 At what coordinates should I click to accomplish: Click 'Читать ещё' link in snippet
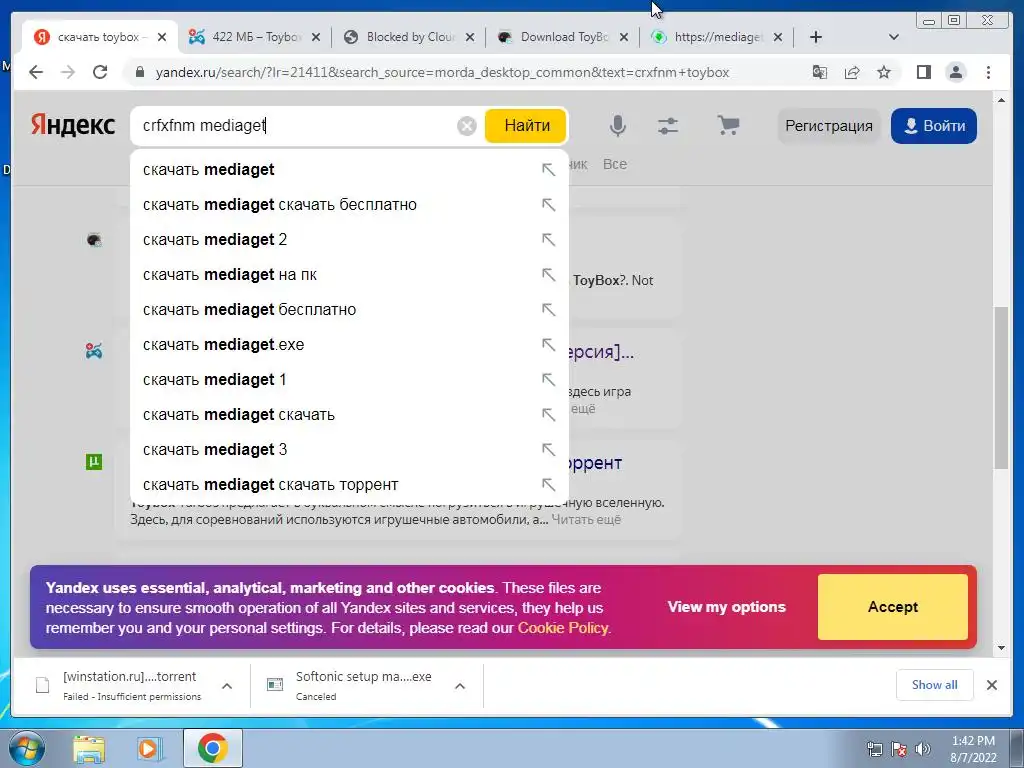pos(586,520)
